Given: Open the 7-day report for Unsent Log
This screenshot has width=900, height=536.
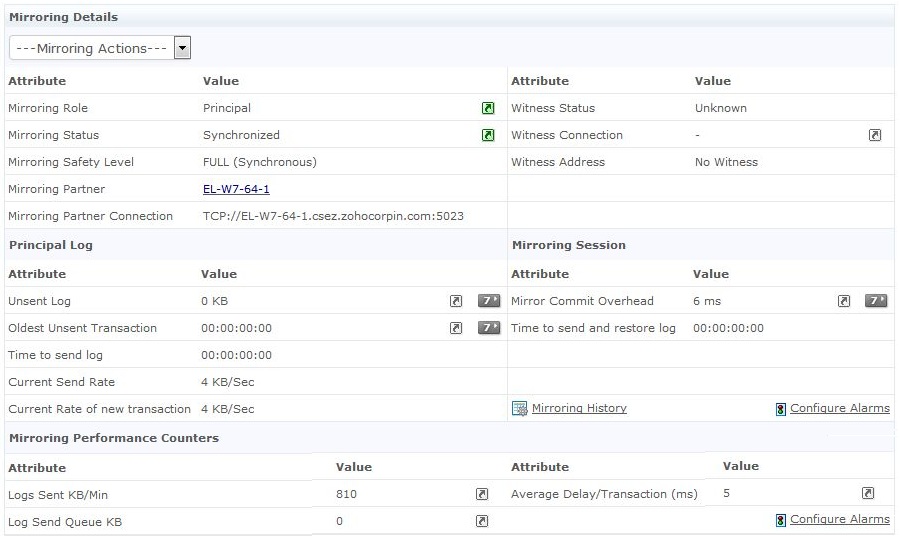Looking at the screenshot, I should pyautogui.click(x=488, y=301).
